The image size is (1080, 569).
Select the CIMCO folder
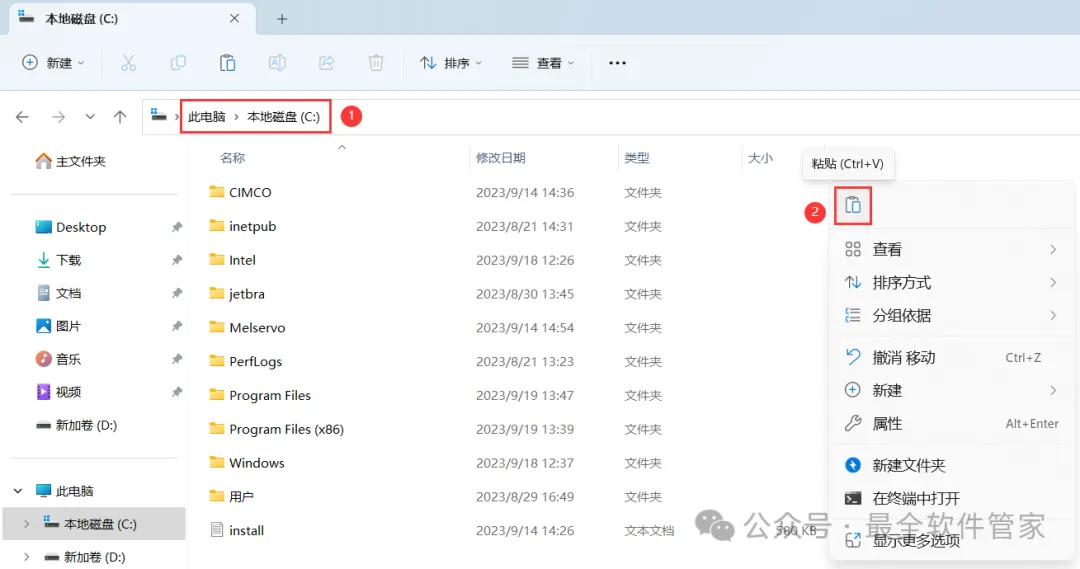240,192
